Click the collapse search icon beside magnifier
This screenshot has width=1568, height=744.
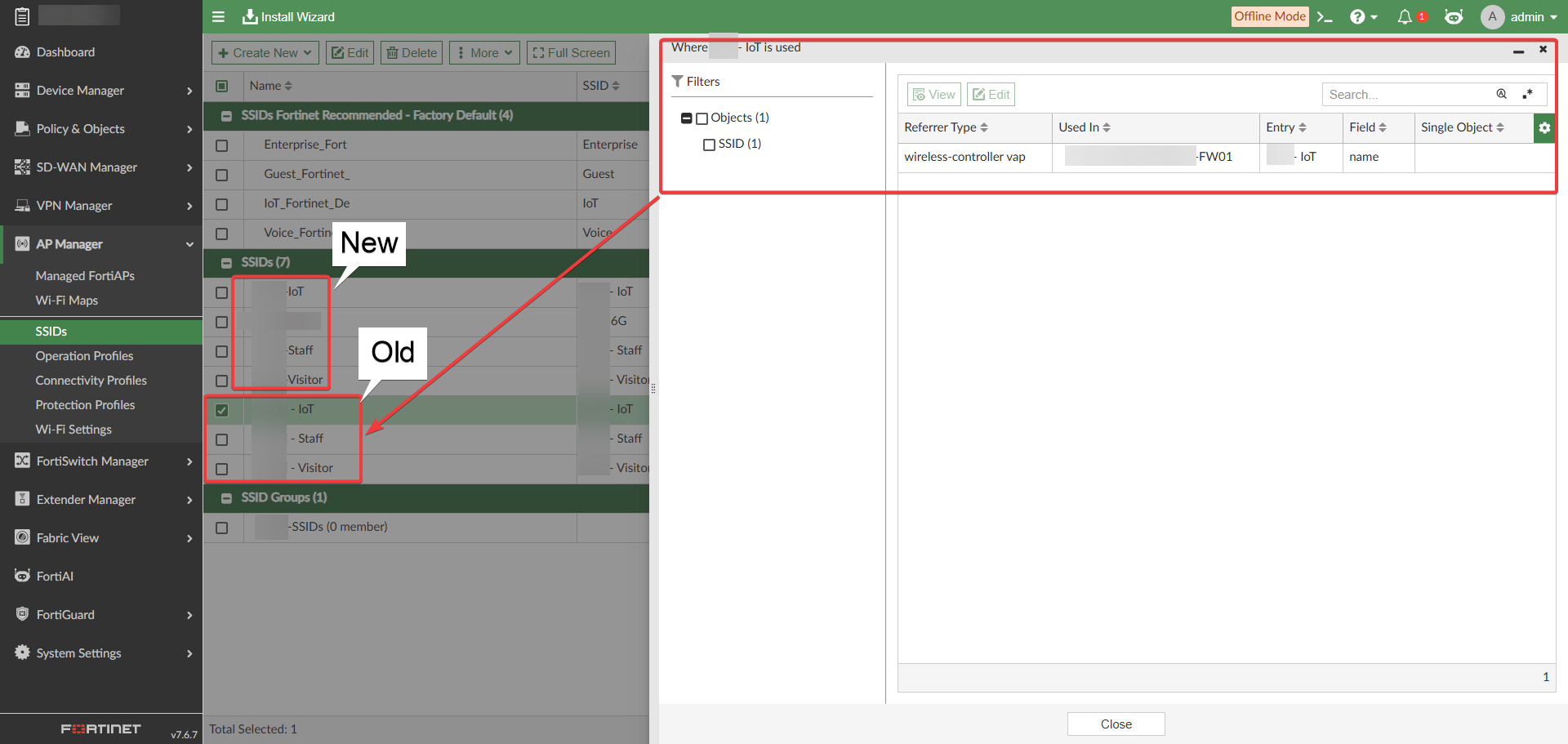point(1527,94)
